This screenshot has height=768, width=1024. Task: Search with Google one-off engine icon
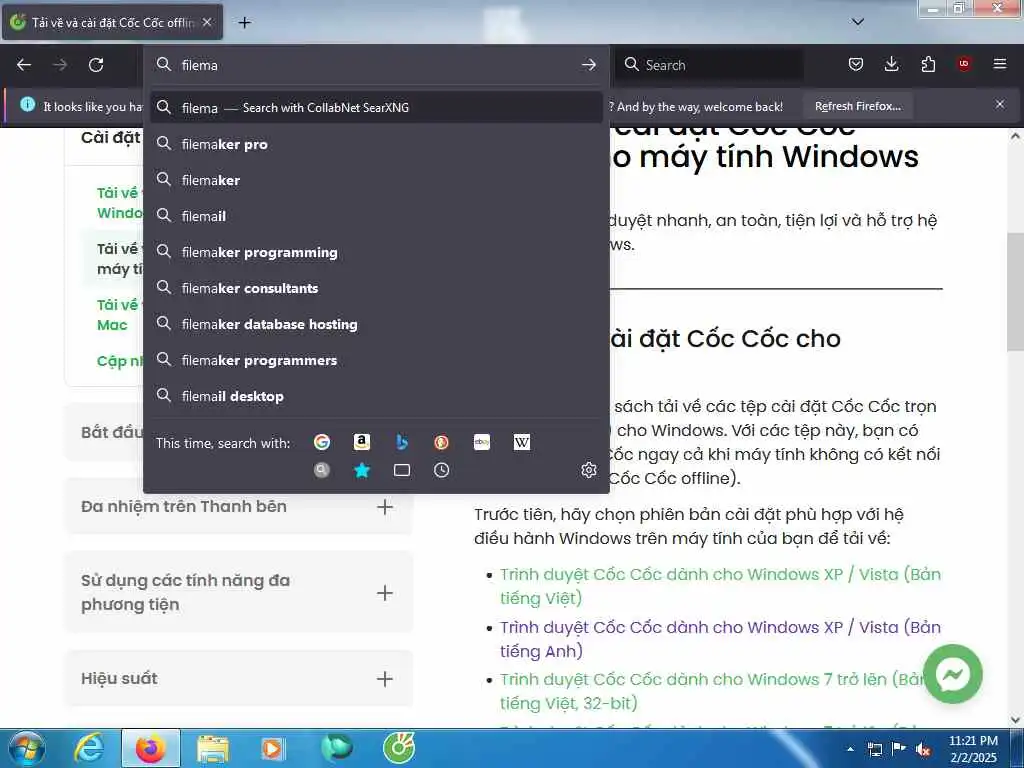321,442
